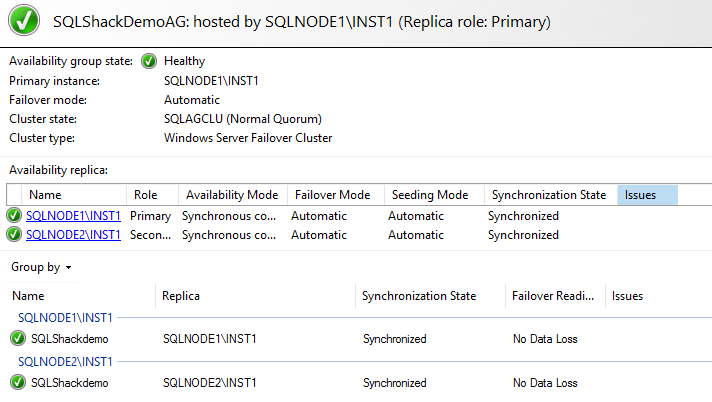Click SQLShackdemo database icon under SQLNODE1\INST1 group

(x=18, y=339)
